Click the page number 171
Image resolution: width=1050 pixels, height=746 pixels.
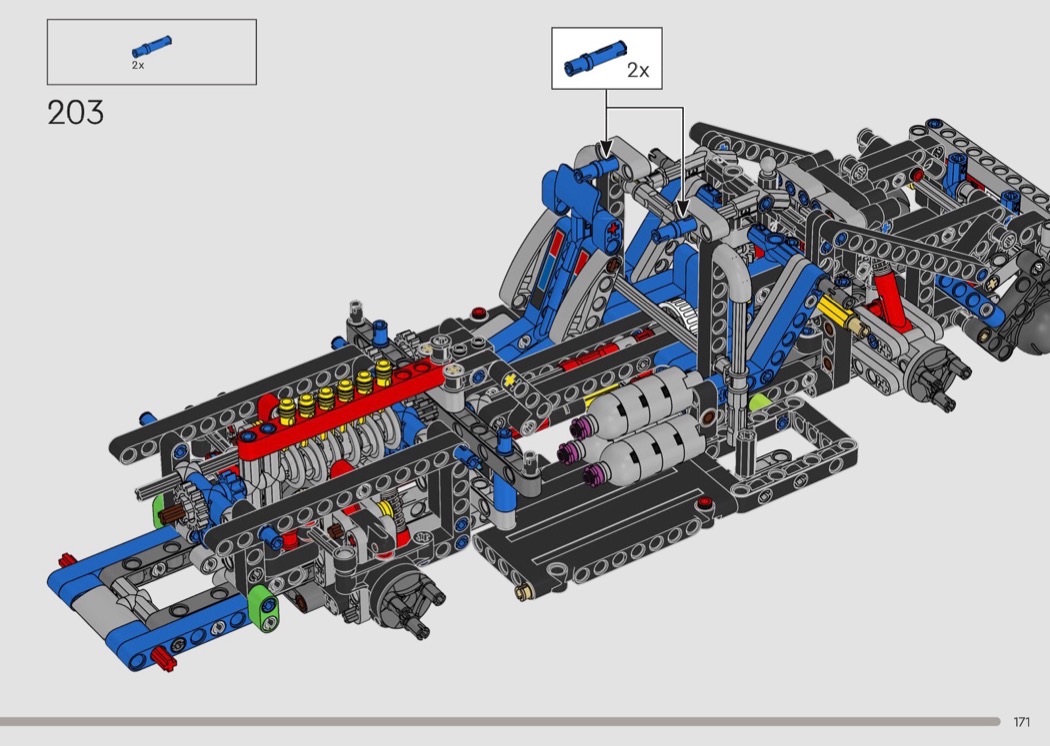click(1021, 722)
